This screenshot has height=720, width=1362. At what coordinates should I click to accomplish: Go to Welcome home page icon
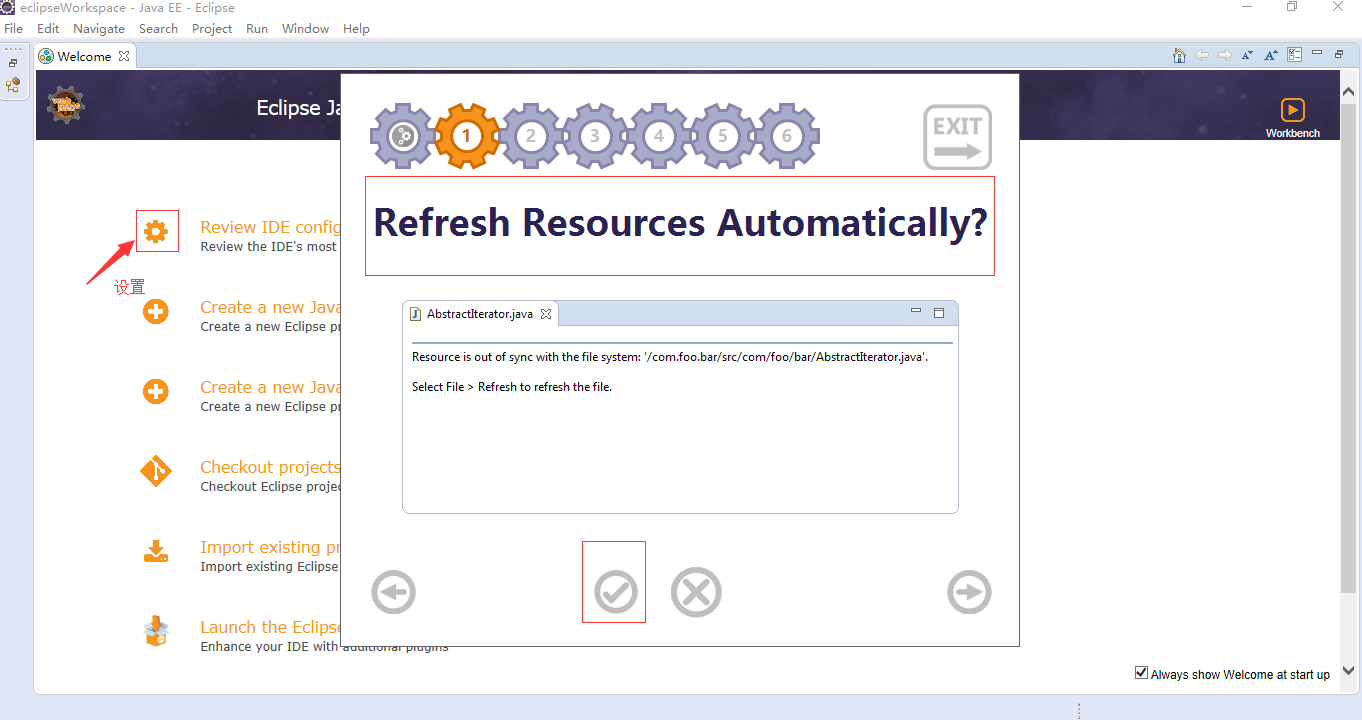click(x=1179, y=56)
